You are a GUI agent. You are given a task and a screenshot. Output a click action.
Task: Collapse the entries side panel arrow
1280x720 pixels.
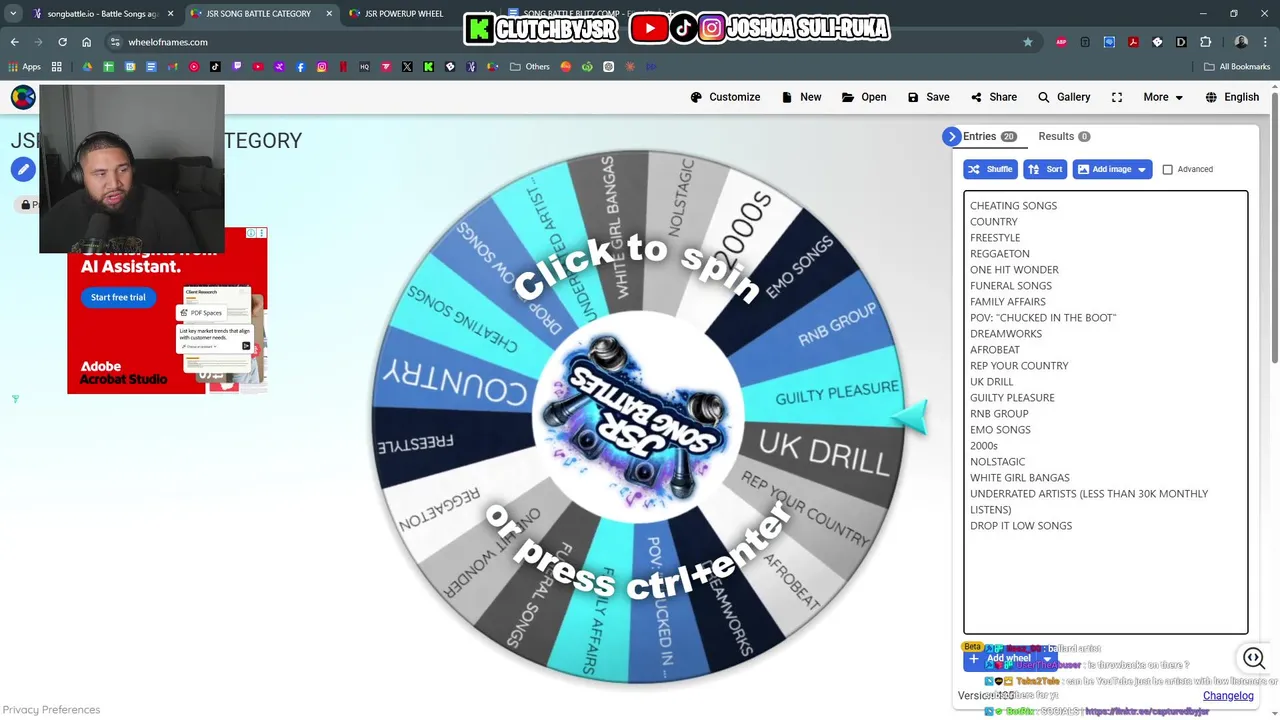[x=951, y=137]
